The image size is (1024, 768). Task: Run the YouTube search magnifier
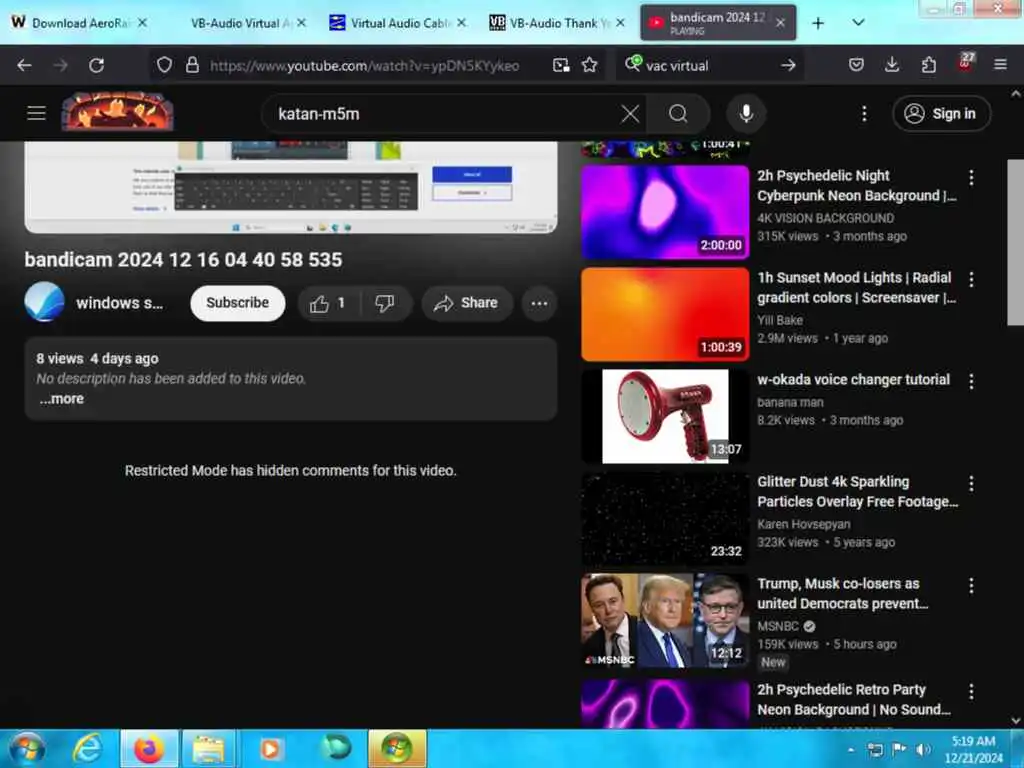click(679, 114)
